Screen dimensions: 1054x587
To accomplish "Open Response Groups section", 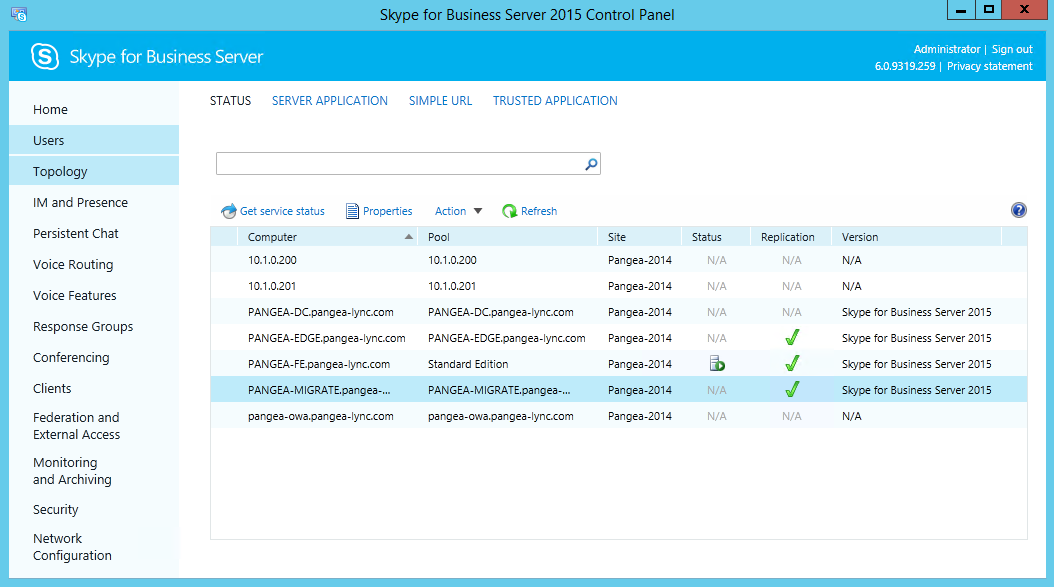I will pyautogui.click(x=94, y=326).
